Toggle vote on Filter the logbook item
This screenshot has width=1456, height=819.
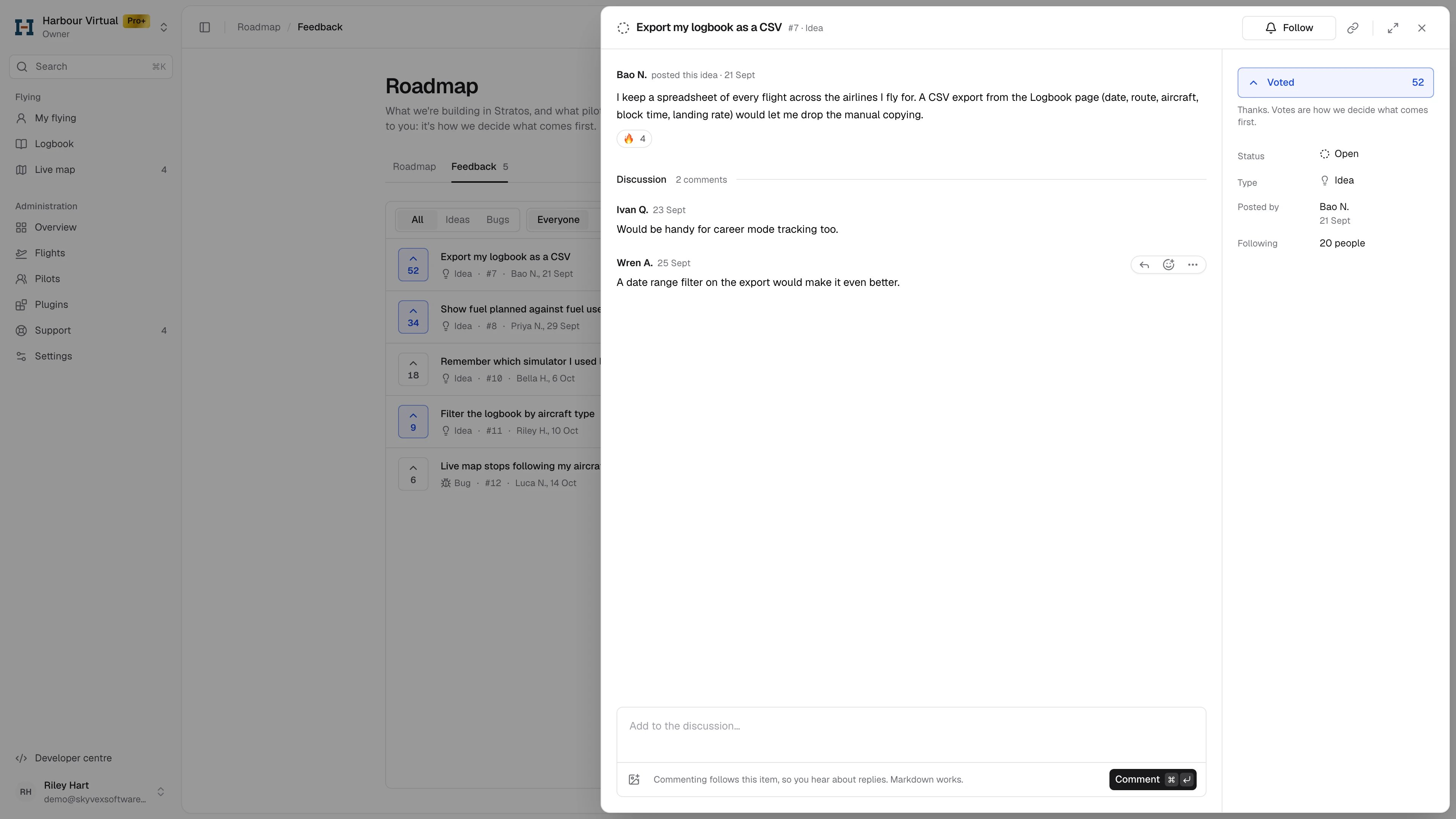[413, 422]
